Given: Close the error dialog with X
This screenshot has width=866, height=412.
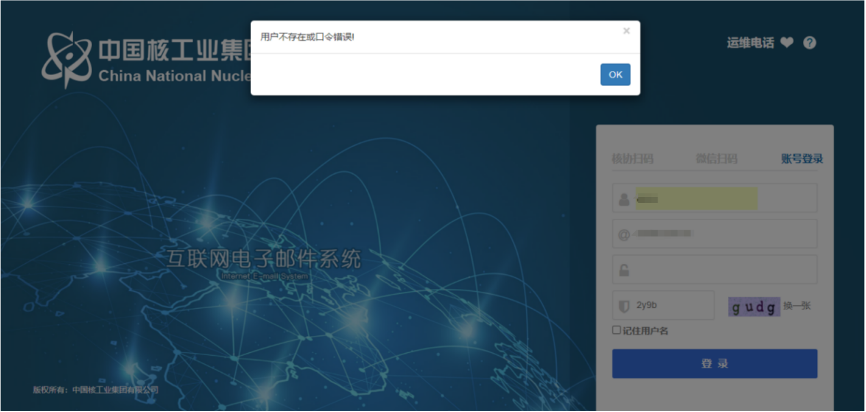Looking at the screenshot, I should point(626,31).
